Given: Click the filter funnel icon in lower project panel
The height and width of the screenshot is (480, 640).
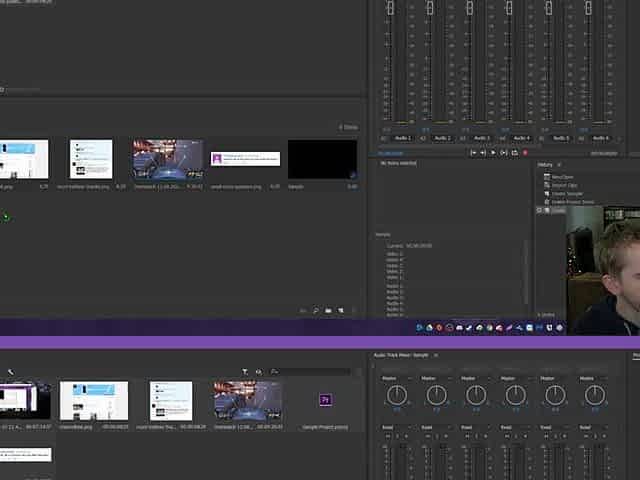Looking at the screenshot, I should tap(245, 372).
